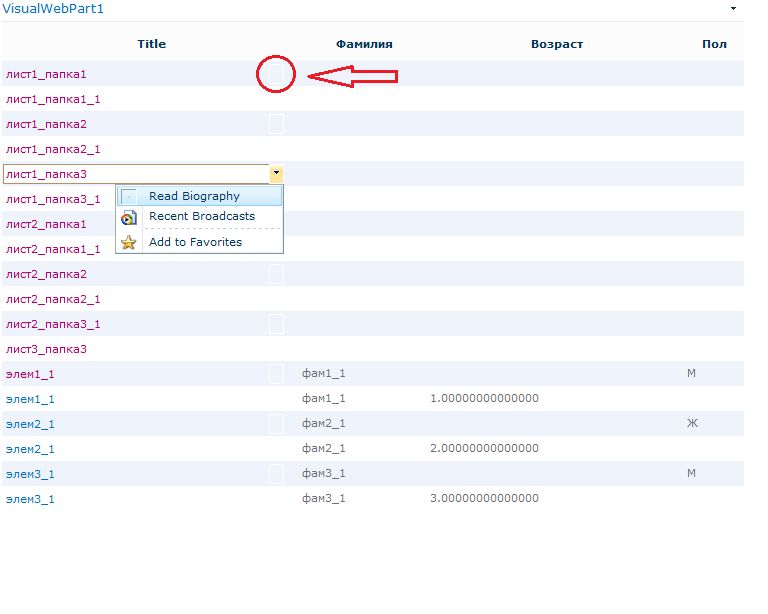Screen dimensions: 768x614
Task: Click the Title column header
Action: [151, 44]
